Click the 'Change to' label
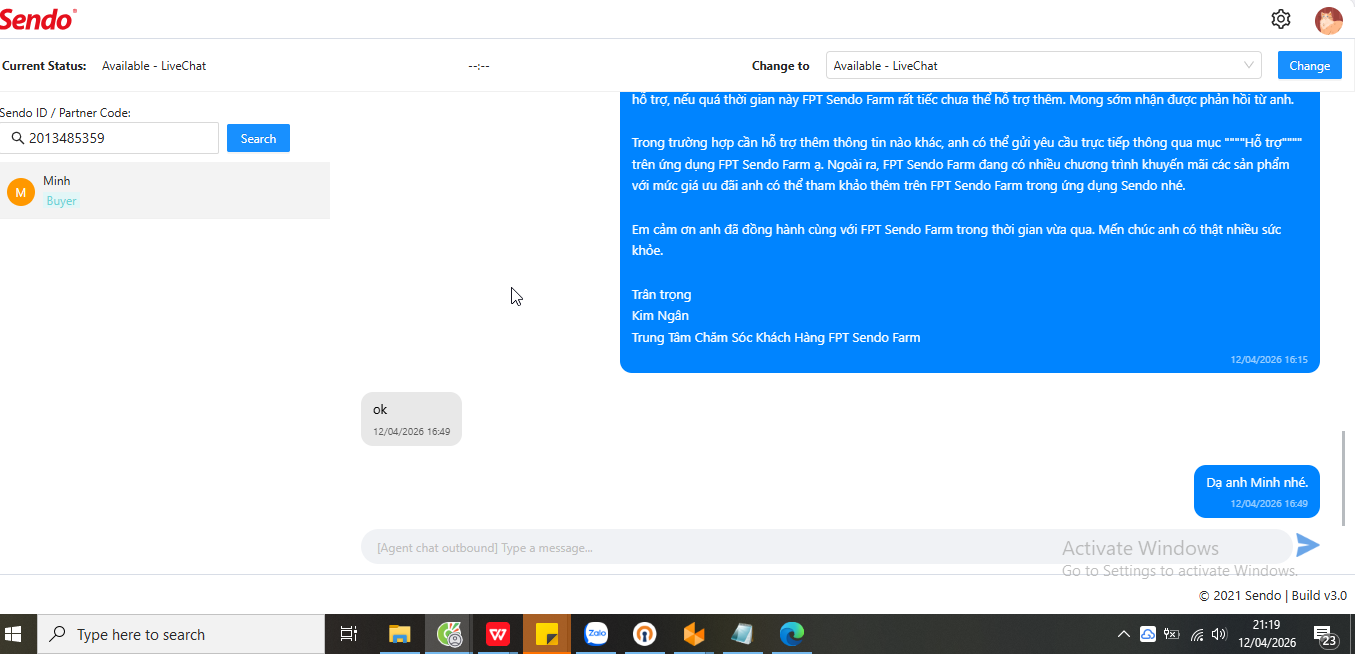Image resolution: width=1355 pixels, height=654 pixels. (781, 66)
